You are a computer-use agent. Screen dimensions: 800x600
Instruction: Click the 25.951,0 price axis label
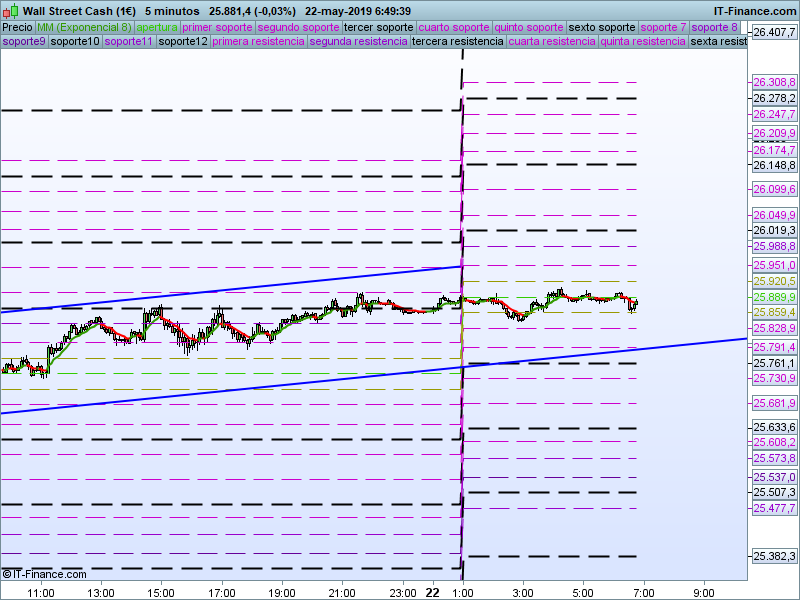(x=774, y=265)
